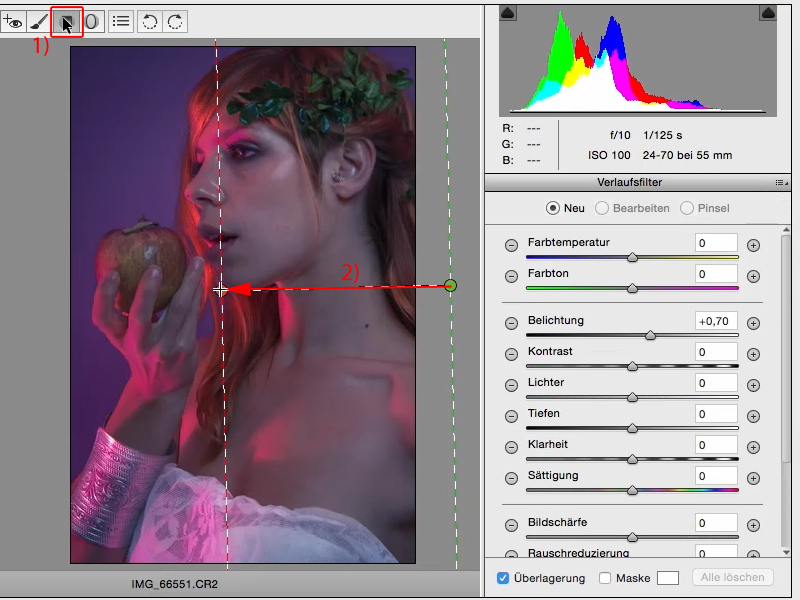Rotate image counterclockwise
800x600 pixels.
coord(150,21)
